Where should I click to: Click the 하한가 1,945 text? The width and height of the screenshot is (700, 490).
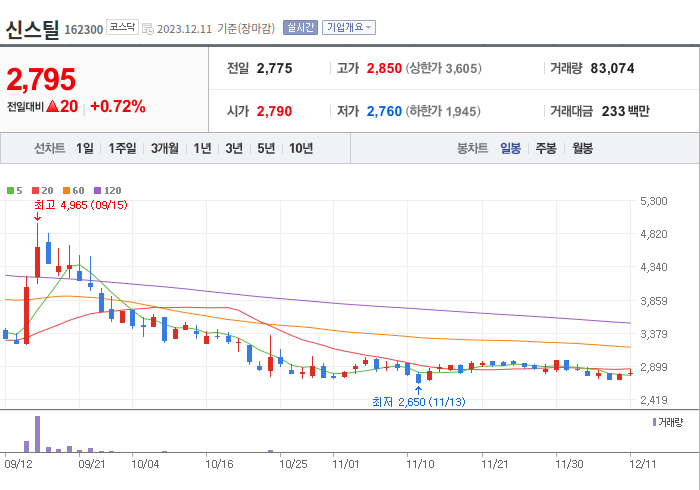point(443,111)
